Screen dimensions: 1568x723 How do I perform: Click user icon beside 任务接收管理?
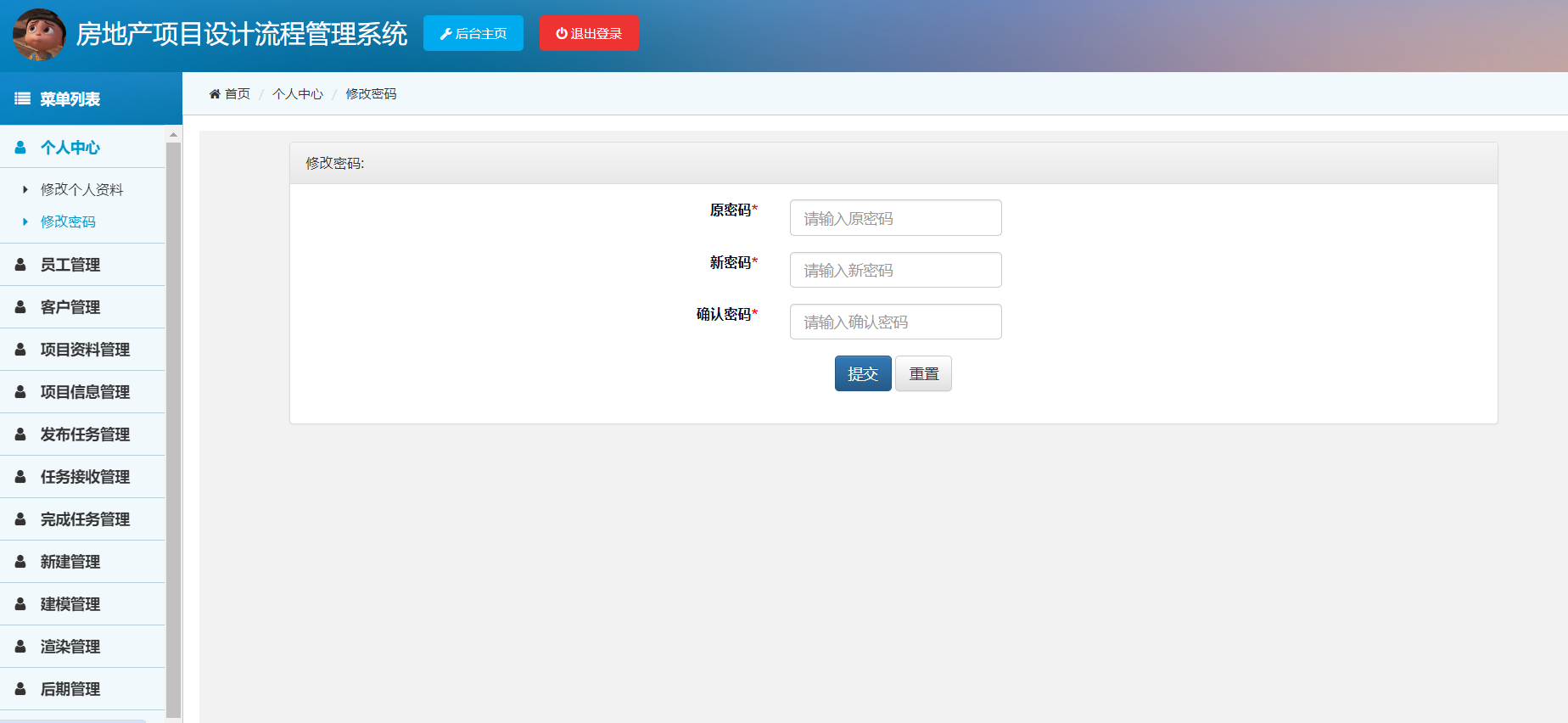[x=20, y=477]
